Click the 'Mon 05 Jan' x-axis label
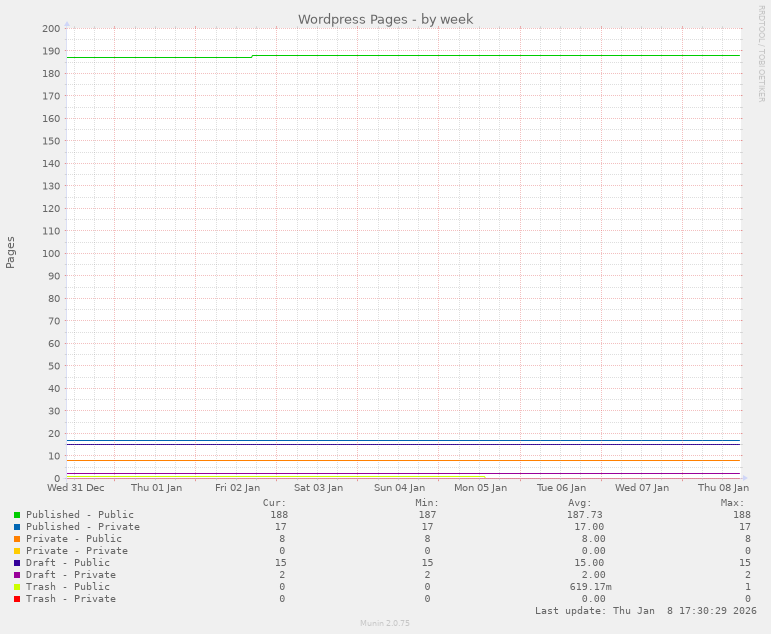Screen dimensions: 771x634 click(x=480, y=487)
